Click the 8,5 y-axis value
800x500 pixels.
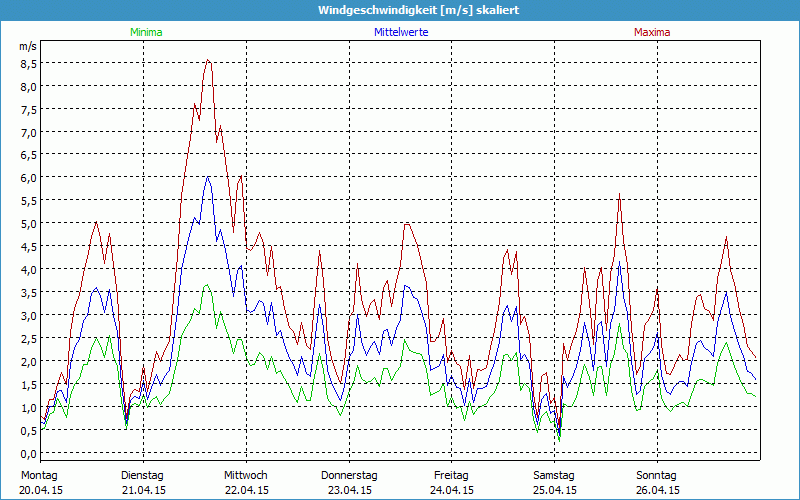28,64
